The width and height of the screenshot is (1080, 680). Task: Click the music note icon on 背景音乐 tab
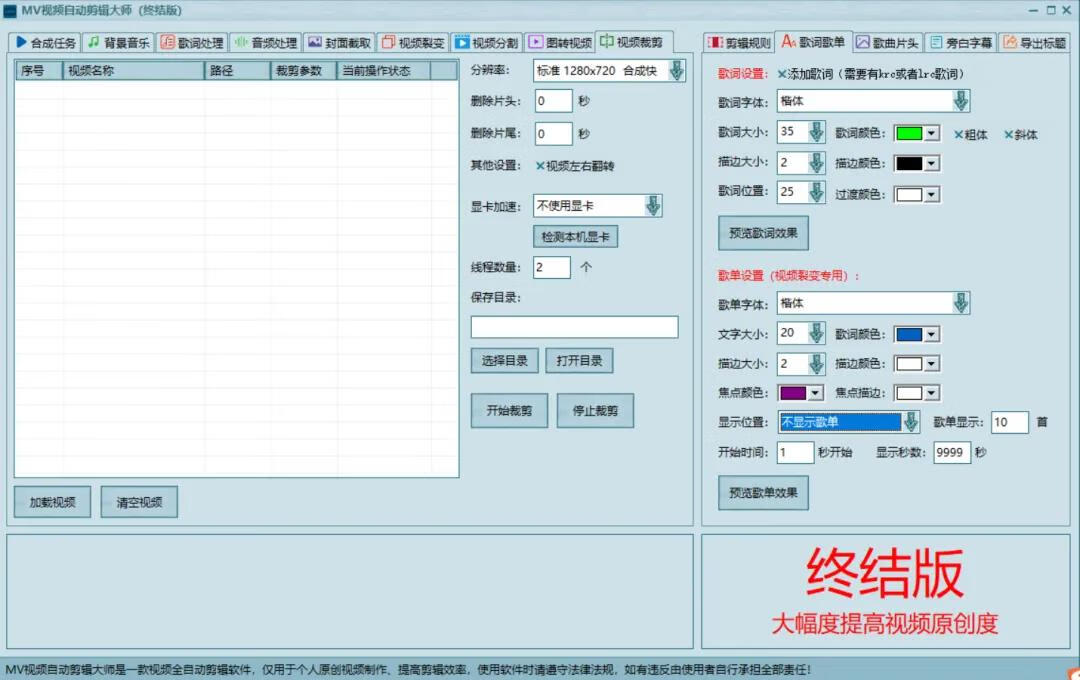[95, 42]
